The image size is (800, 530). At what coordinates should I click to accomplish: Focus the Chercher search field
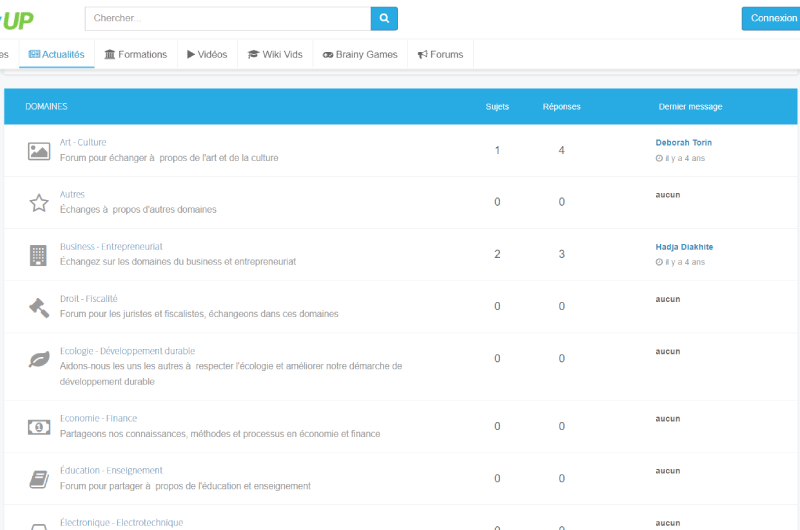pos(228,18)
